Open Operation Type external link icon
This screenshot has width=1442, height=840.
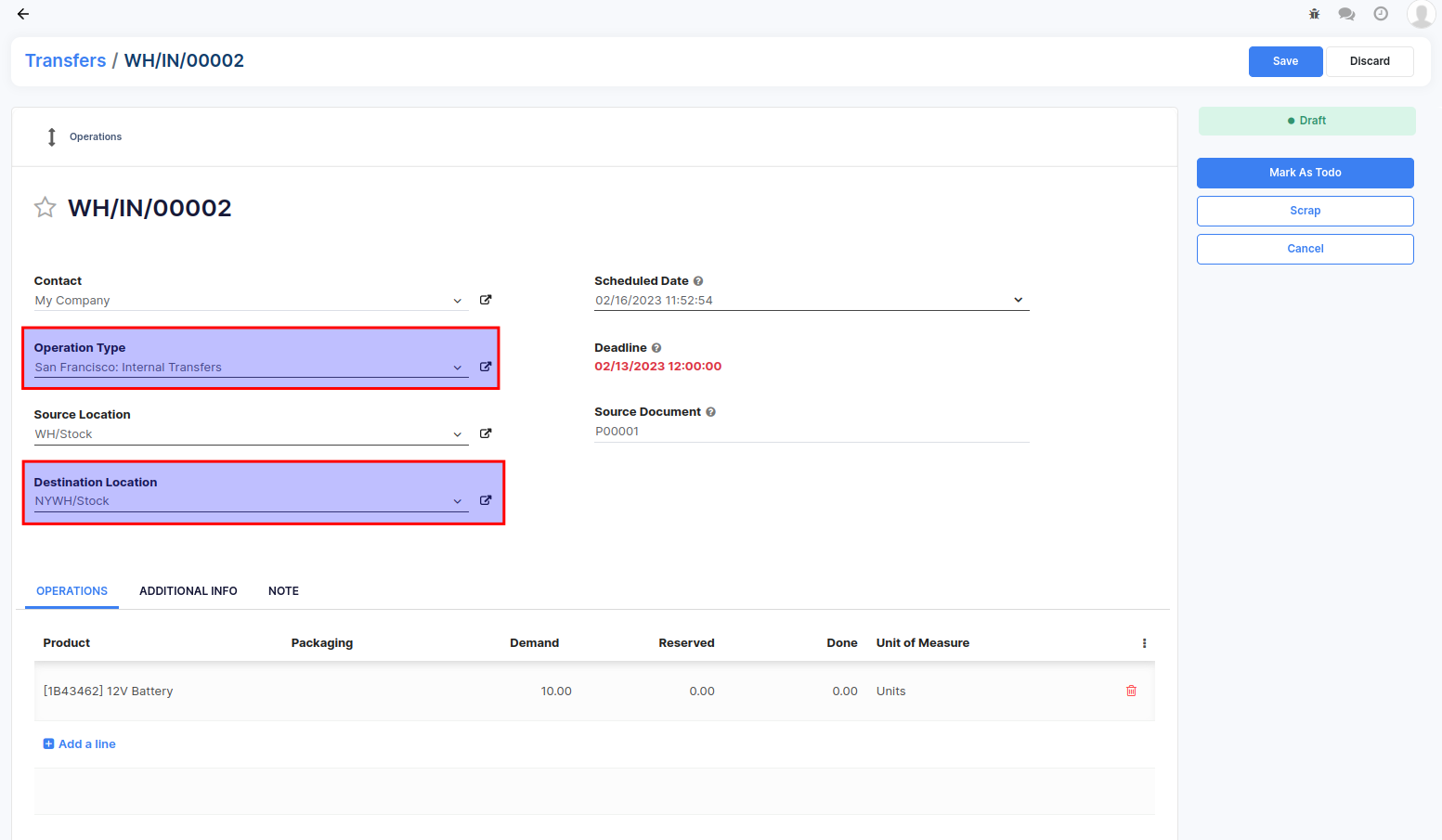point(486,367)
